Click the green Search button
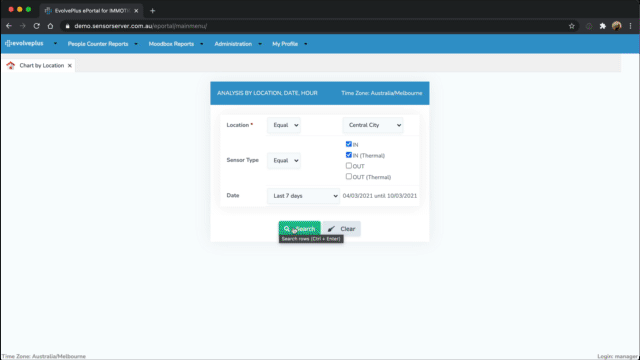The image size is (640, 360). click(x=300, y=229)
